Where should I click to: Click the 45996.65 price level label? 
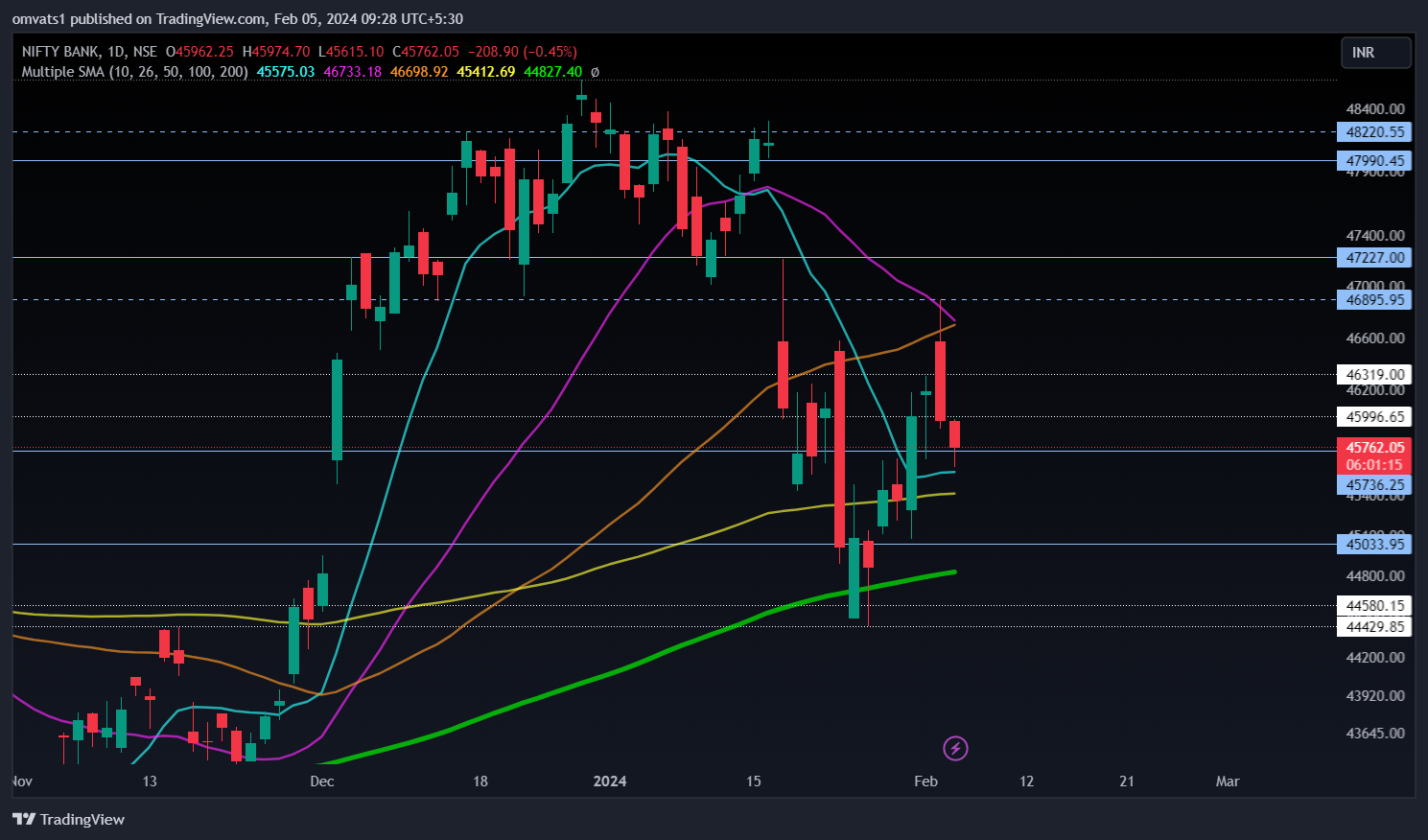tap(1374, 417)
